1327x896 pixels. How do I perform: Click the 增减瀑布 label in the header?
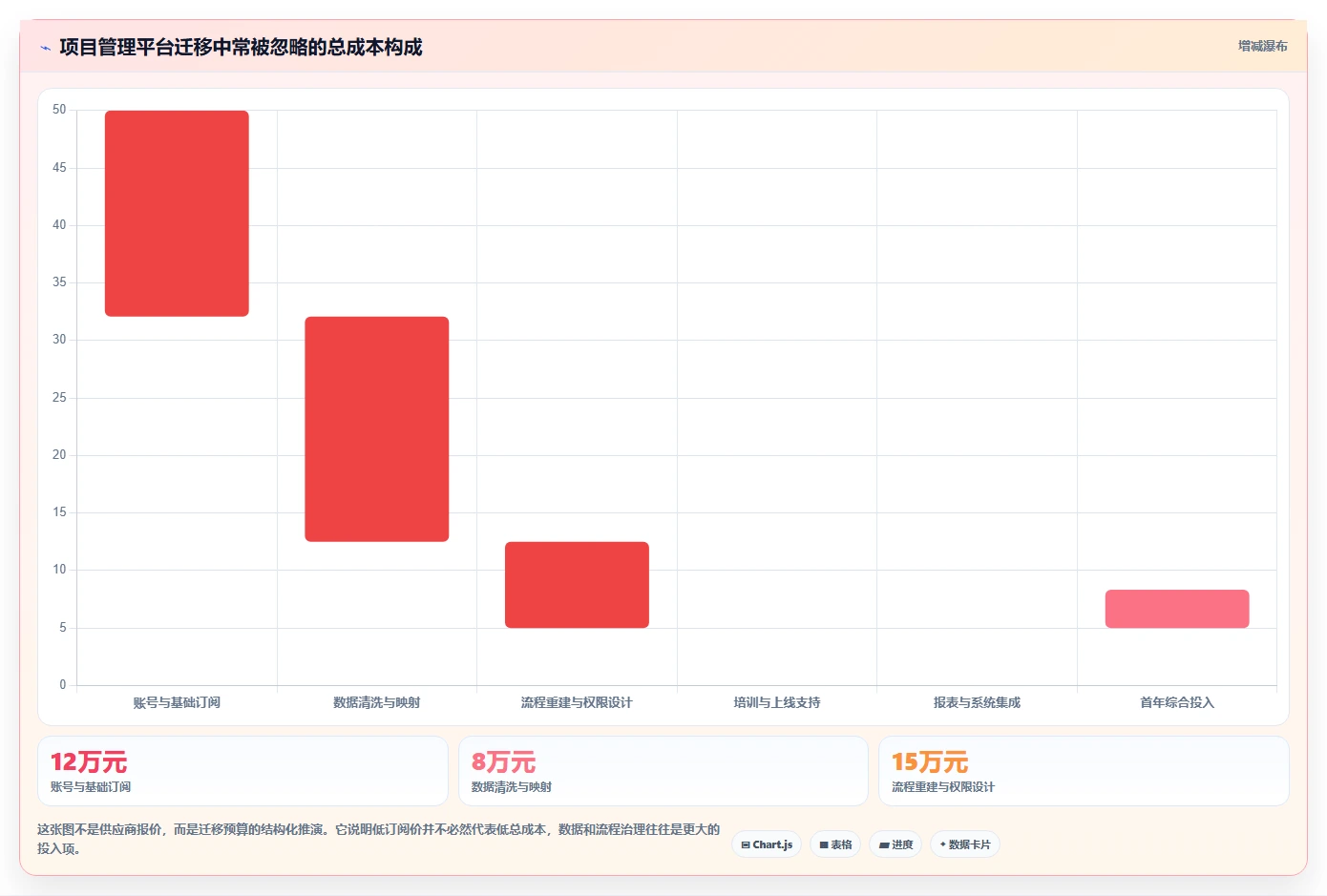1262,46
